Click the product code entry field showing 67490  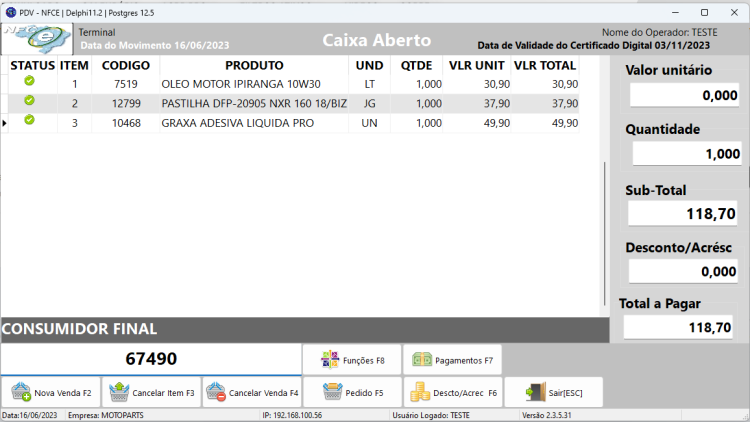click(151, 359)
